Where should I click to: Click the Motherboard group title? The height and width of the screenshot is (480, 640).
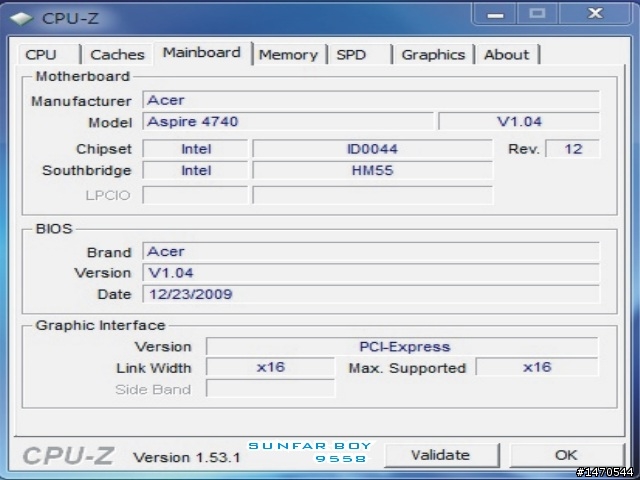82,76
